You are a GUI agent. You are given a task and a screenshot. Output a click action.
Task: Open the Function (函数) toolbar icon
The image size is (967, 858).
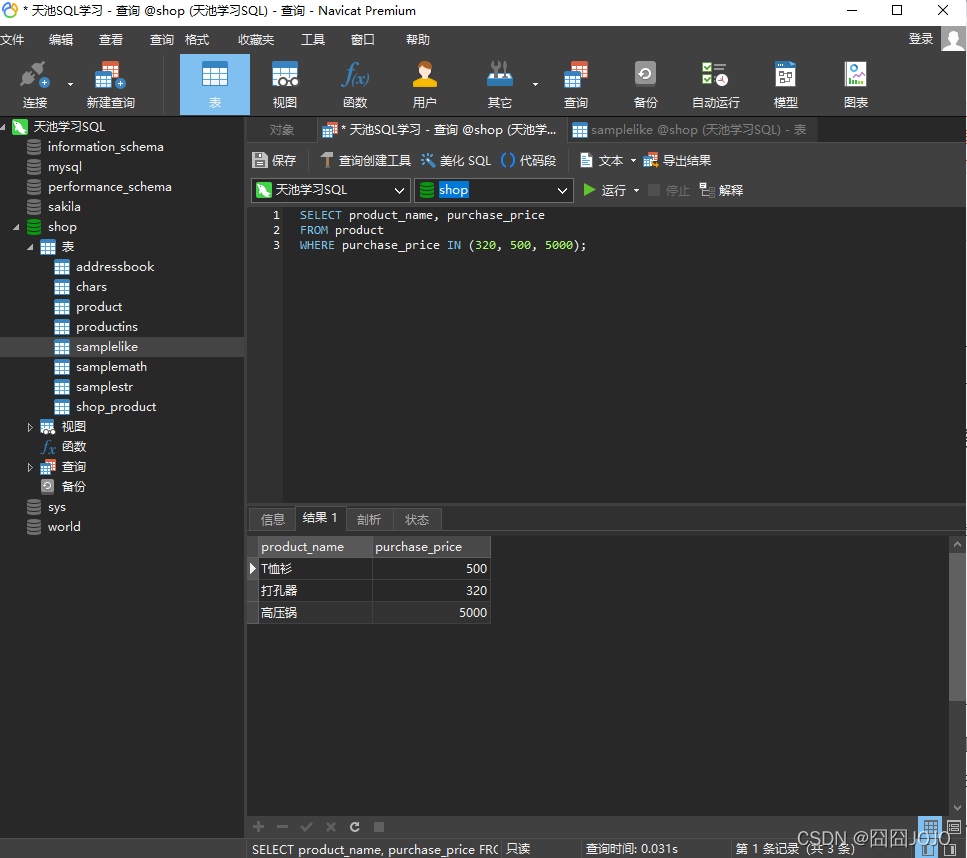pos(355,85)
